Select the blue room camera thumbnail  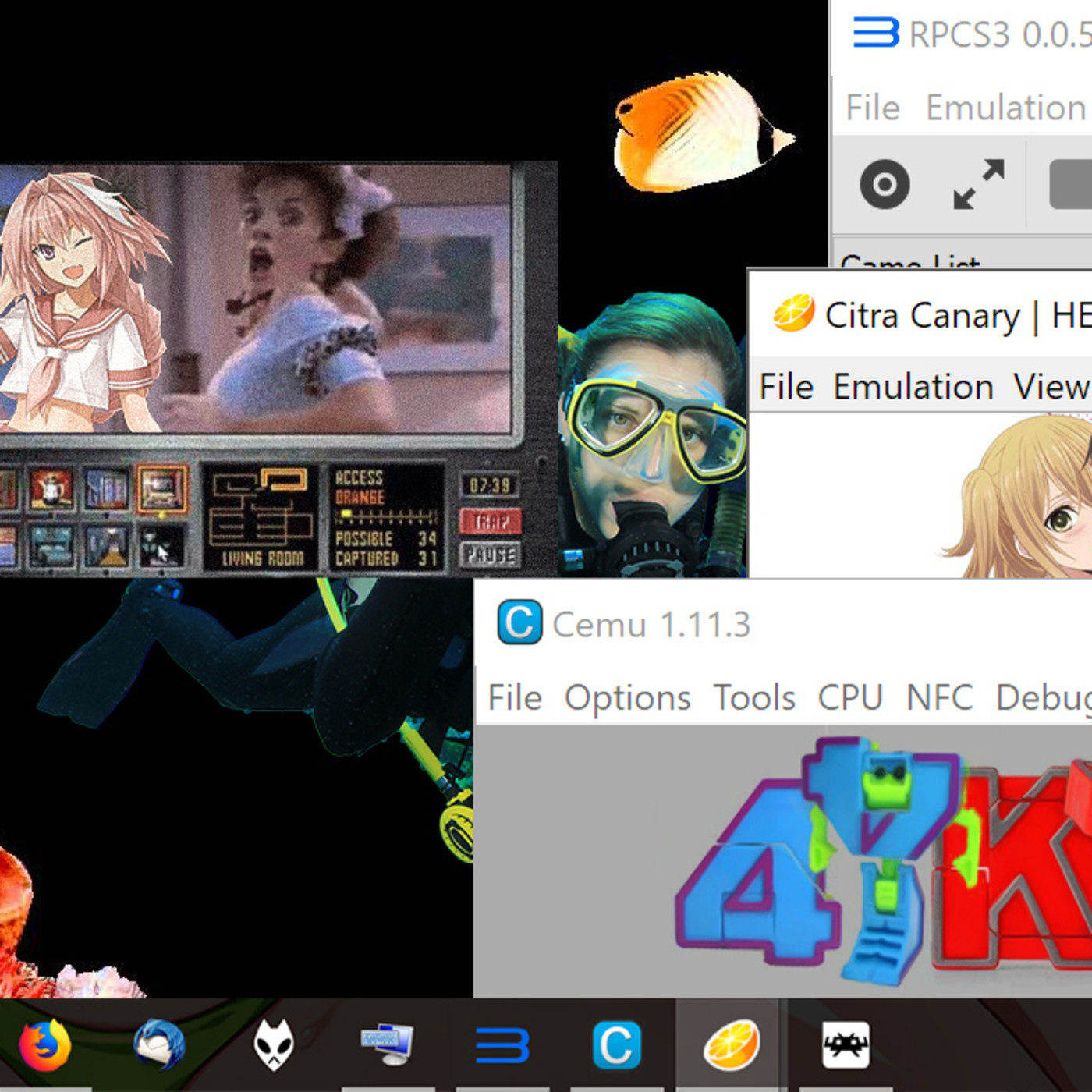107,488
